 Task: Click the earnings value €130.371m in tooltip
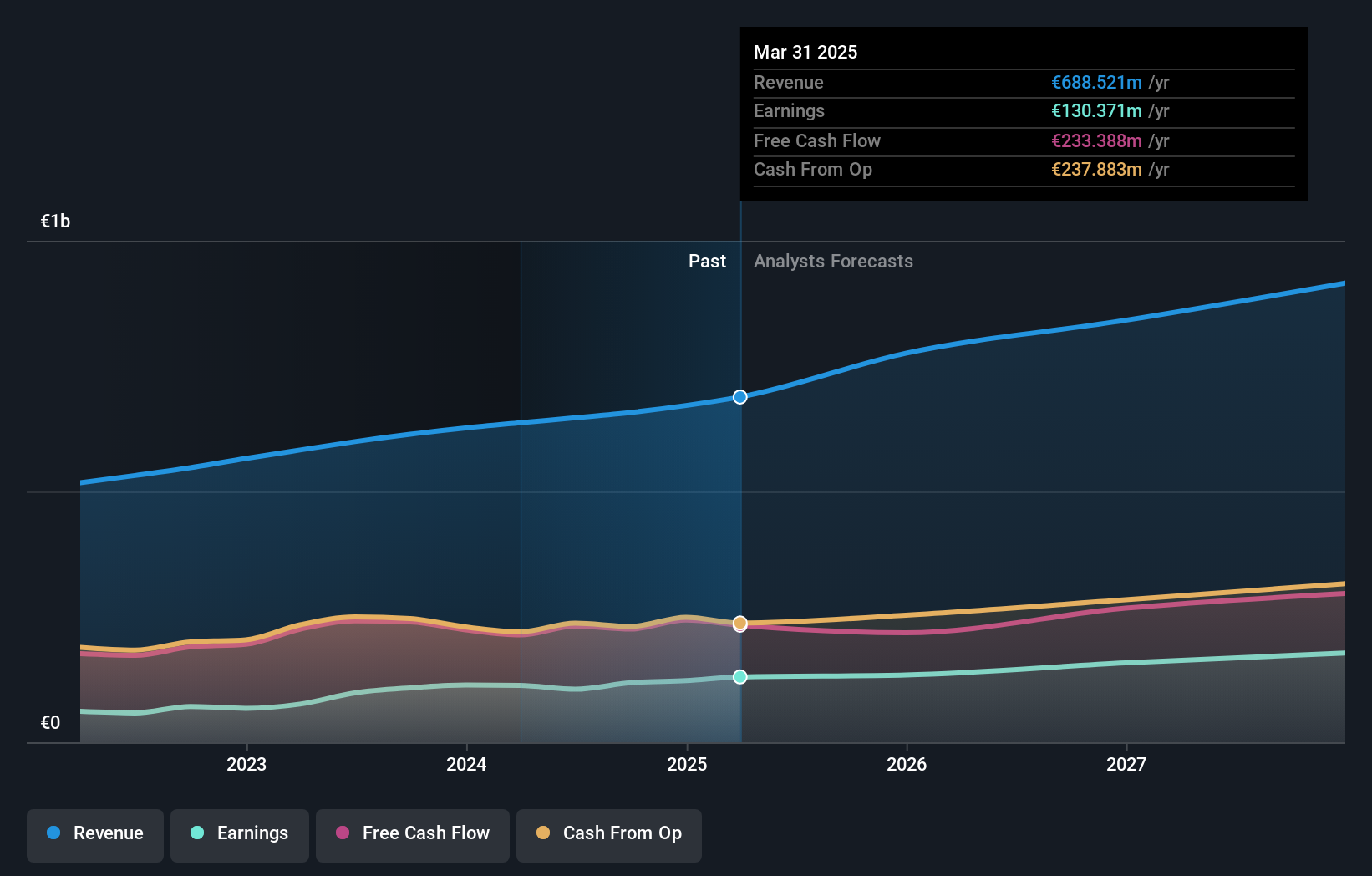click(x=1096, y=110)
